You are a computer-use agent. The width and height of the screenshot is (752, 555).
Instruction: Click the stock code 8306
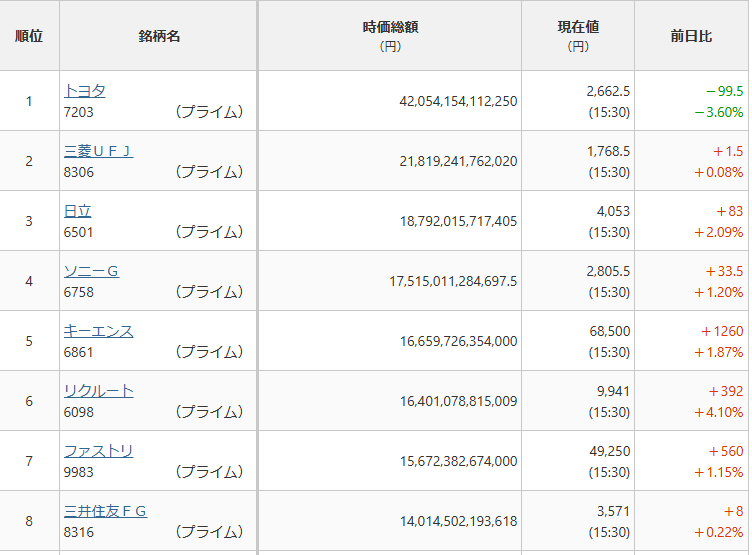(79, 172)
